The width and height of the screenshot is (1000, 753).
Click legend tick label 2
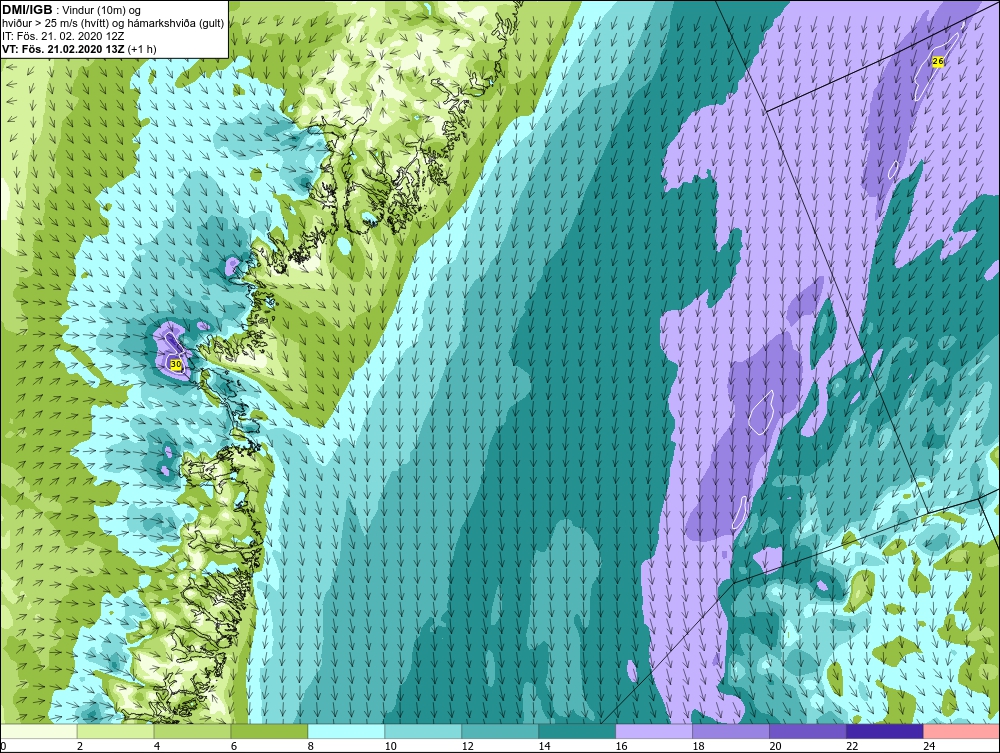pos(80,746)
